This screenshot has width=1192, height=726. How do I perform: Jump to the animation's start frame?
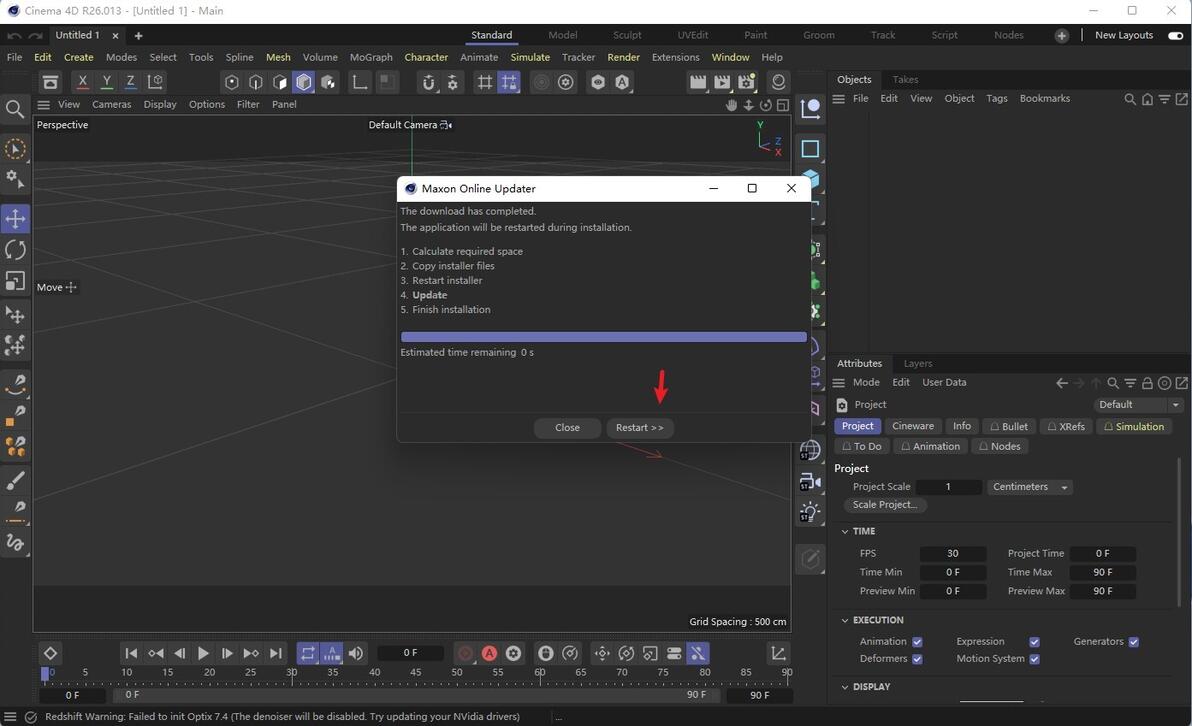(x=131, y=653)
